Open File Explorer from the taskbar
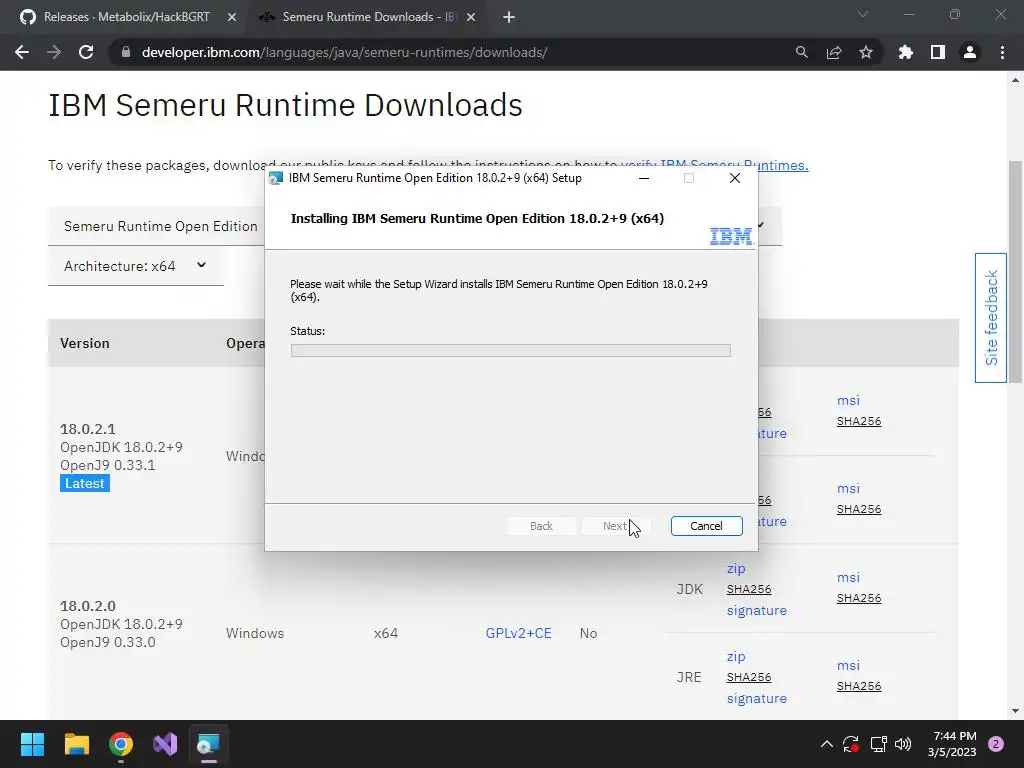 click(x=76, y=744)
